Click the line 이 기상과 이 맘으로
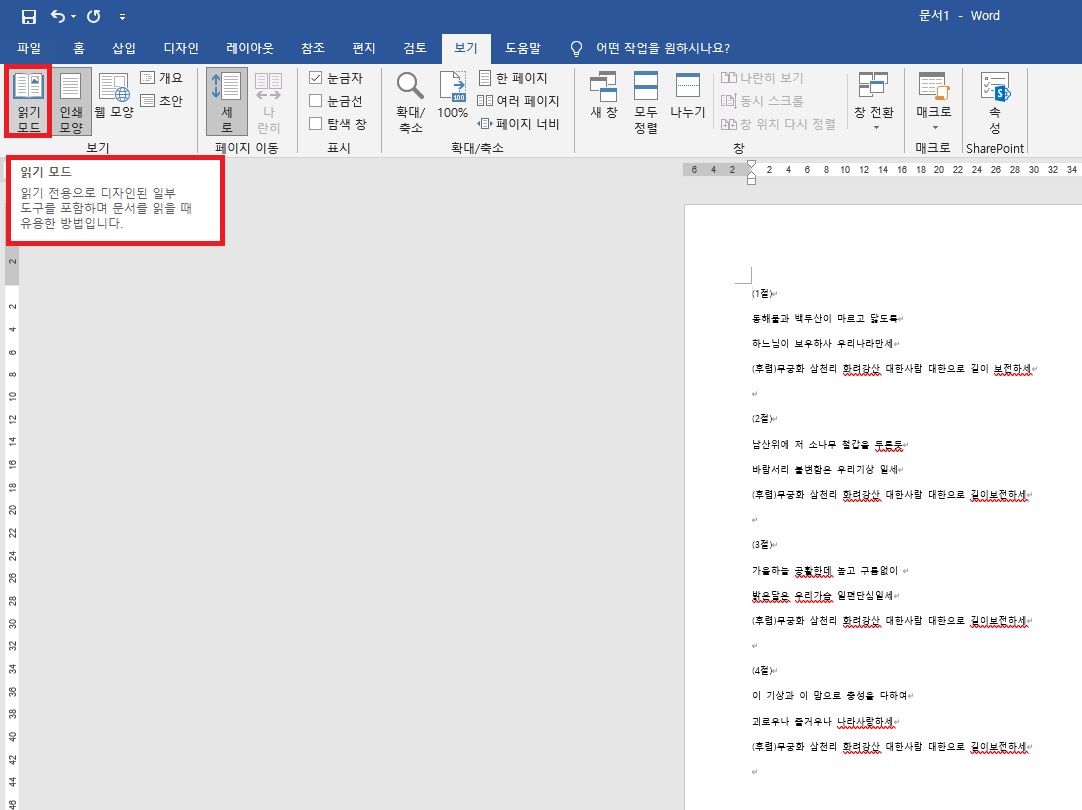This screenshot has width=1082, height=810. [x=829, y=695]
